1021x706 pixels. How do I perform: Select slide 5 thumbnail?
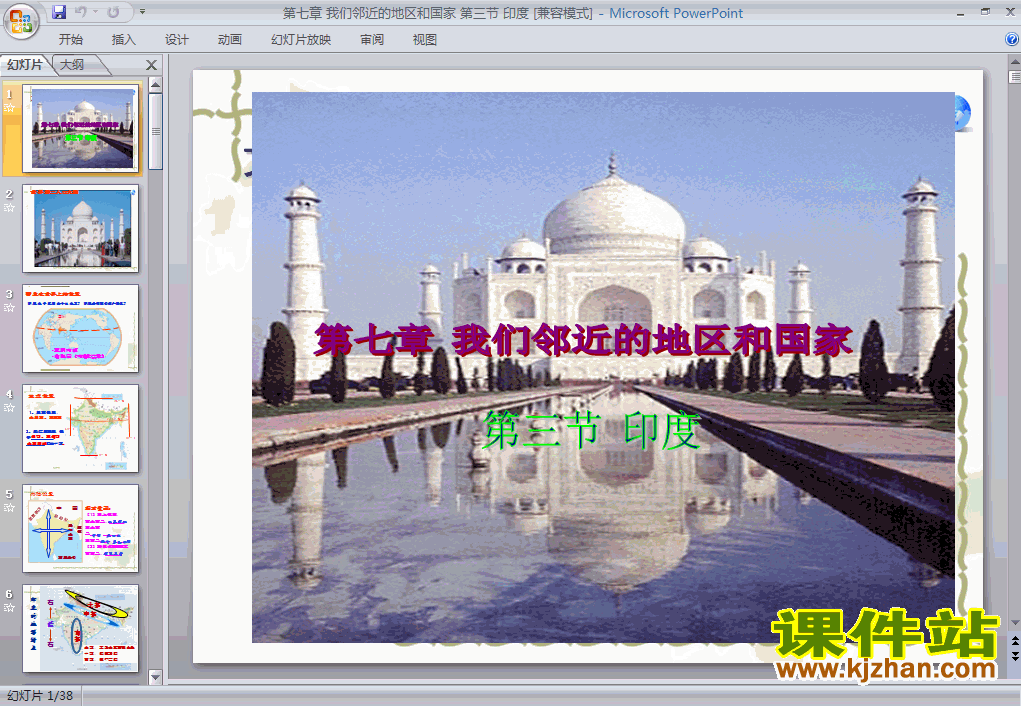click(81, 528)
